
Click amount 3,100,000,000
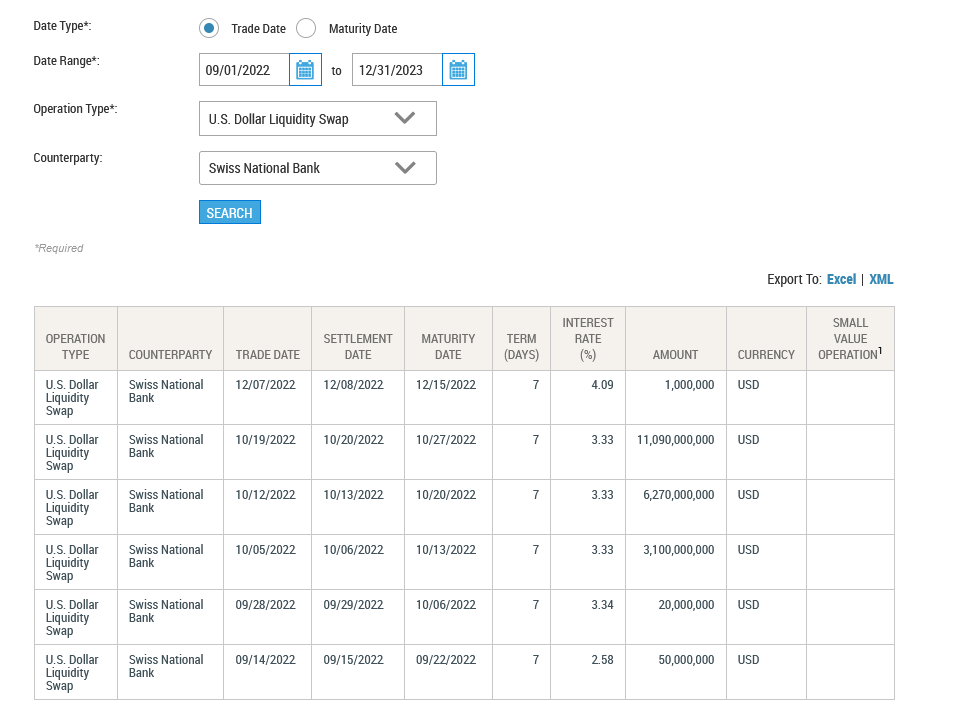[679, 550]
